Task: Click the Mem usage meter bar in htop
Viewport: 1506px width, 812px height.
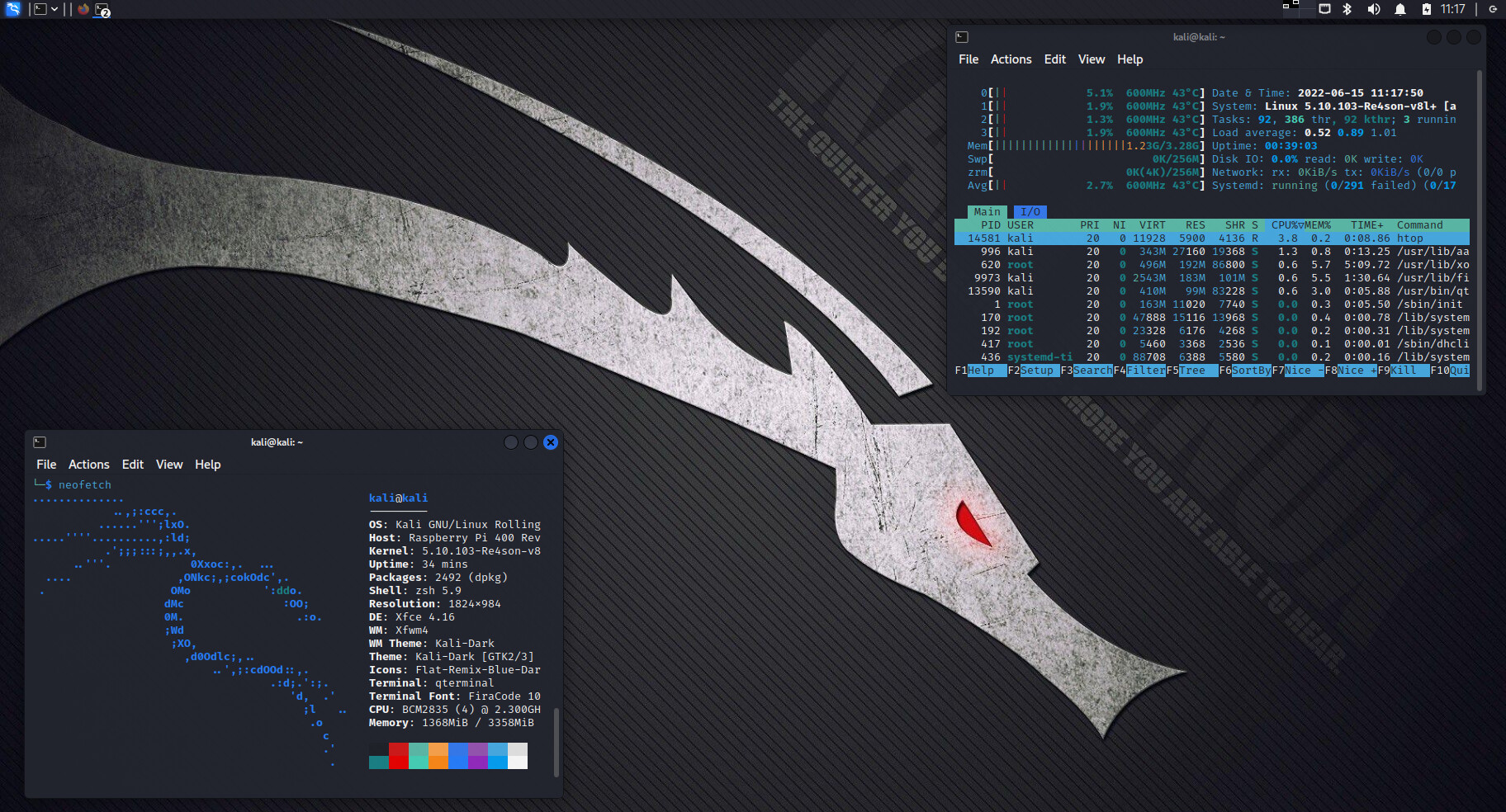Action: tap(1087, 146)
